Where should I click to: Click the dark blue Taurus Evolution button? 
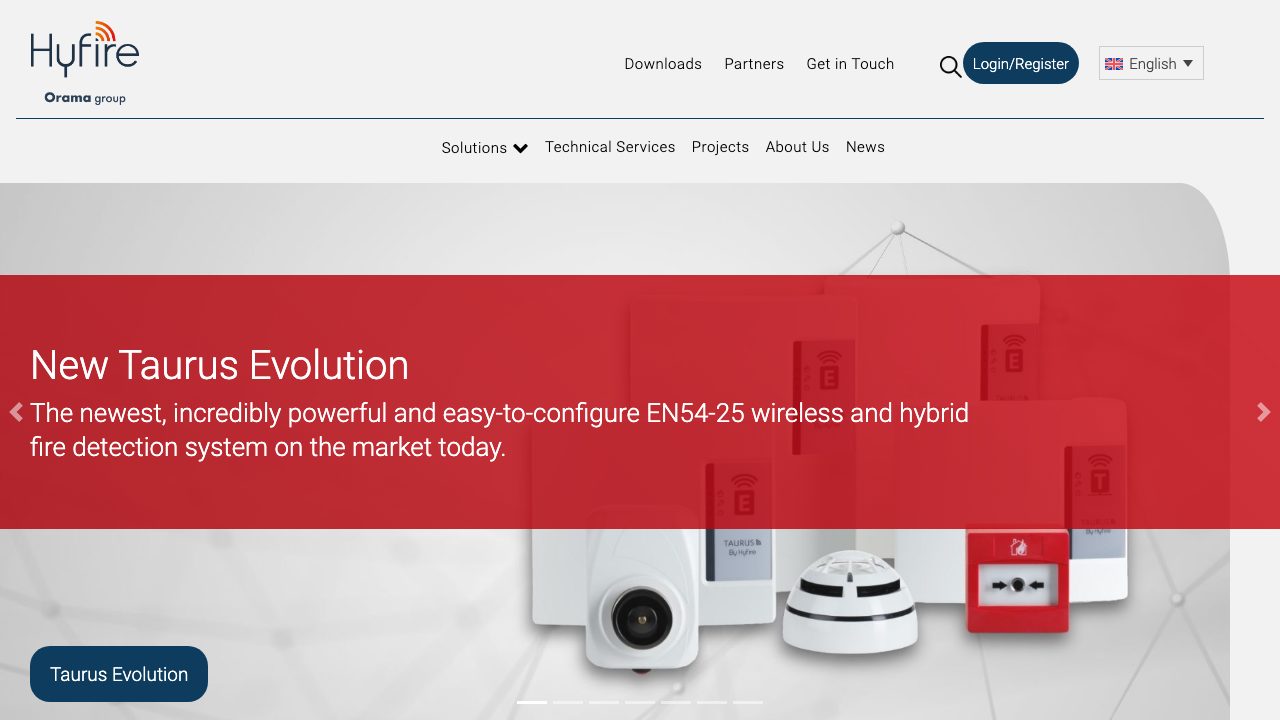click(x=119, y=674)
